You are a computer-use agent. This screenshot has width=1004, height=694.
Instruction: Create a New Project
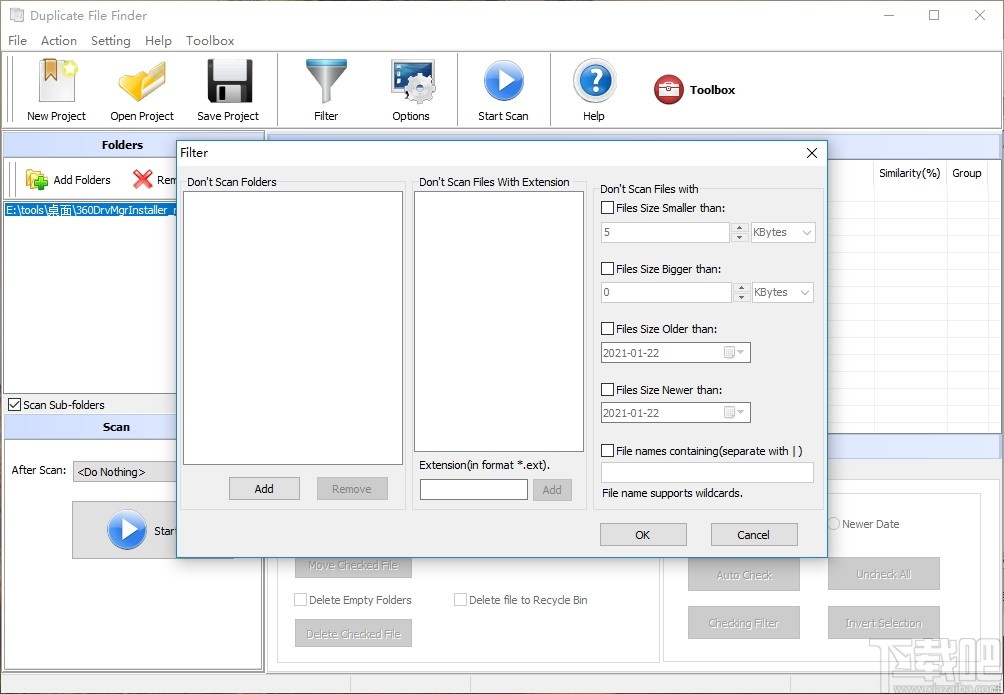pyautogui.click(x=55, y=89)
